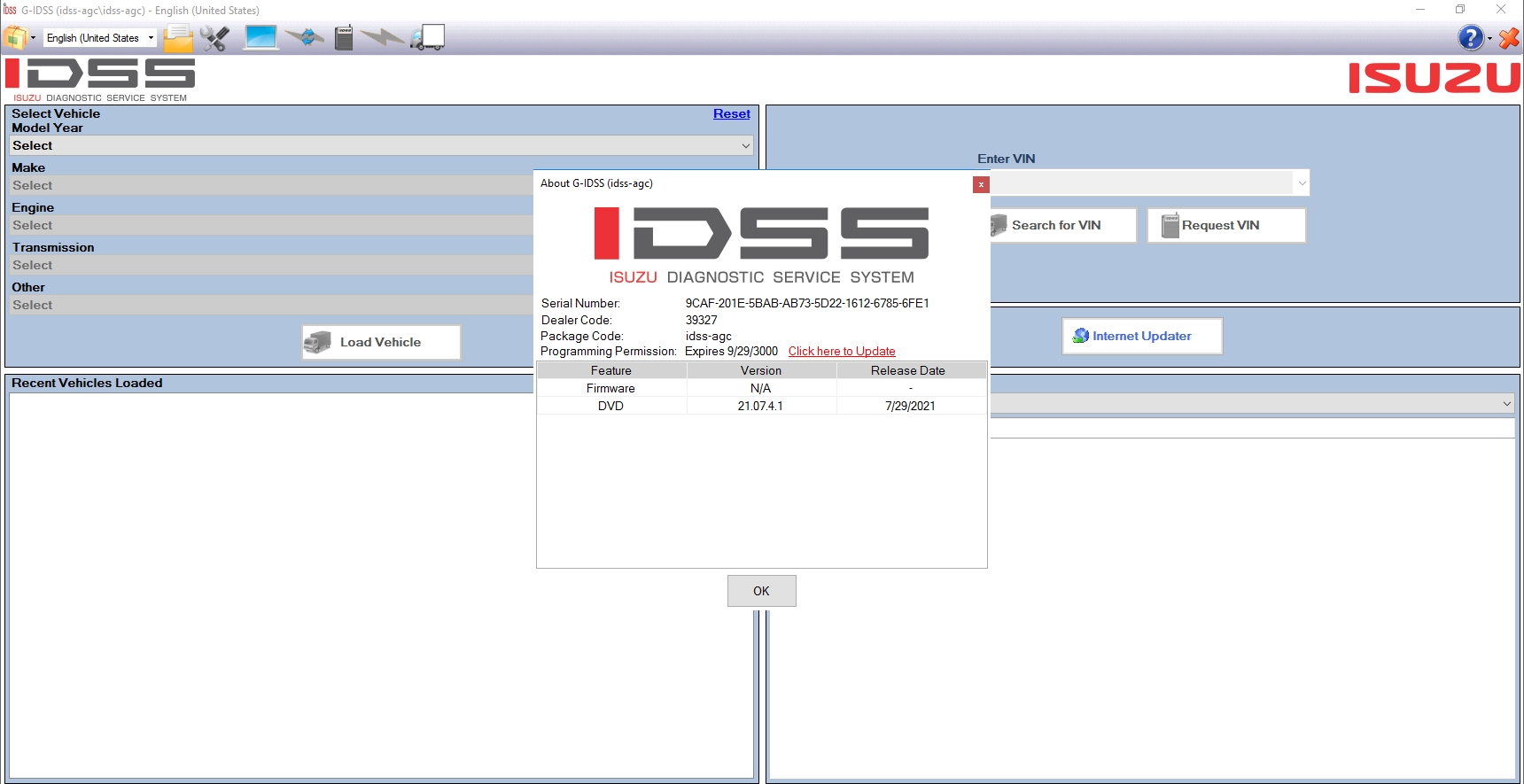
Task: Expand the Model Year Select dropdown
Action: [x=381, y=145]
